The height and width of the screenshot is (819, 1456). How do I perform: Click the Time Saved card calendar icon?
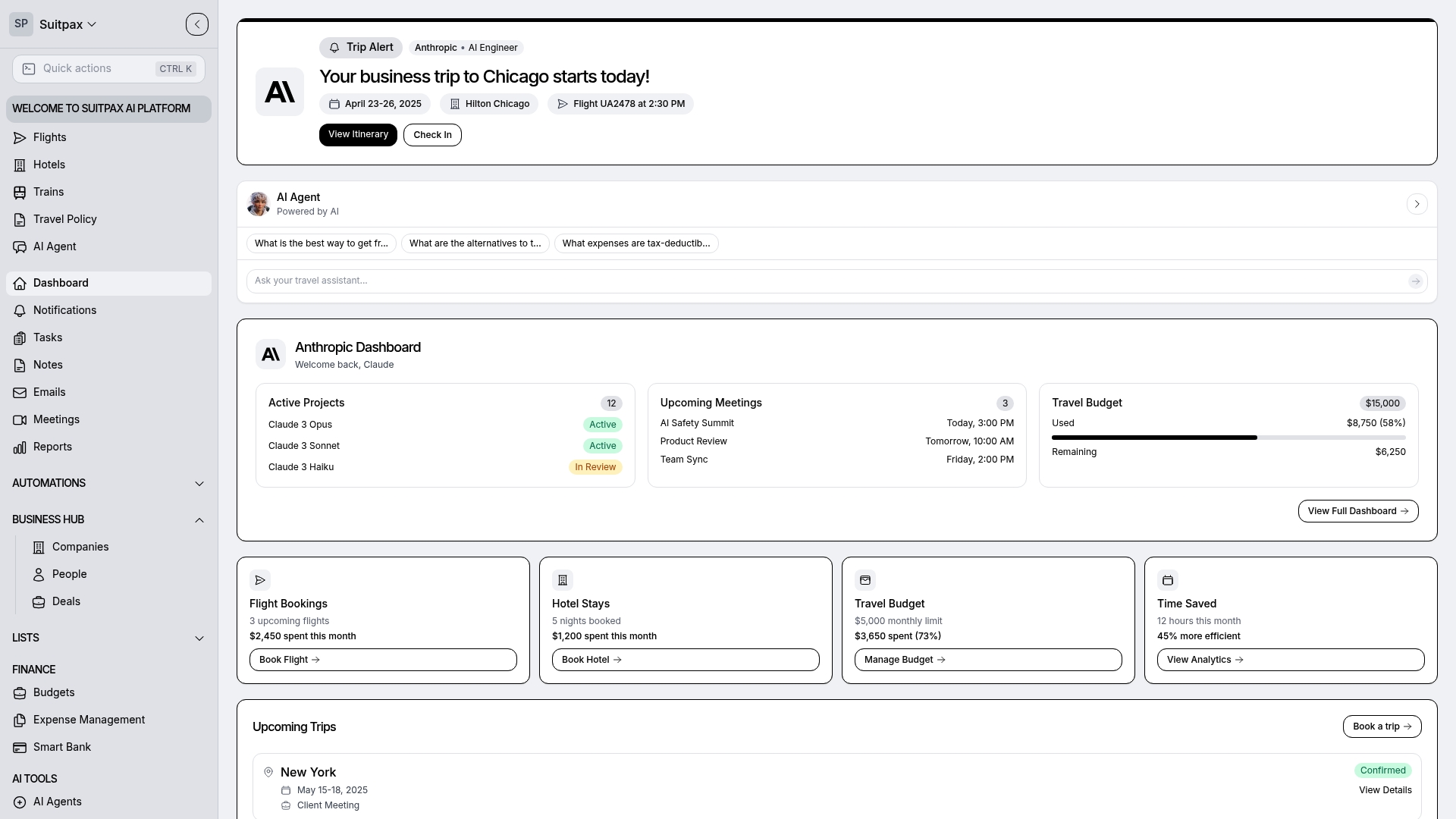tap(1168, 580)
